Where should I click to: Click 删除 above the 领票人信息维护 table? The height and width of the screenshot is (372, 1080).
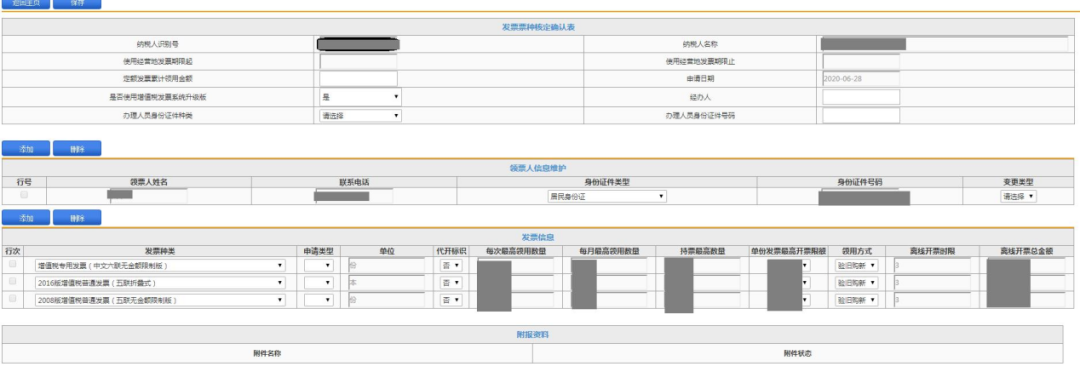(x=76, y=149)
